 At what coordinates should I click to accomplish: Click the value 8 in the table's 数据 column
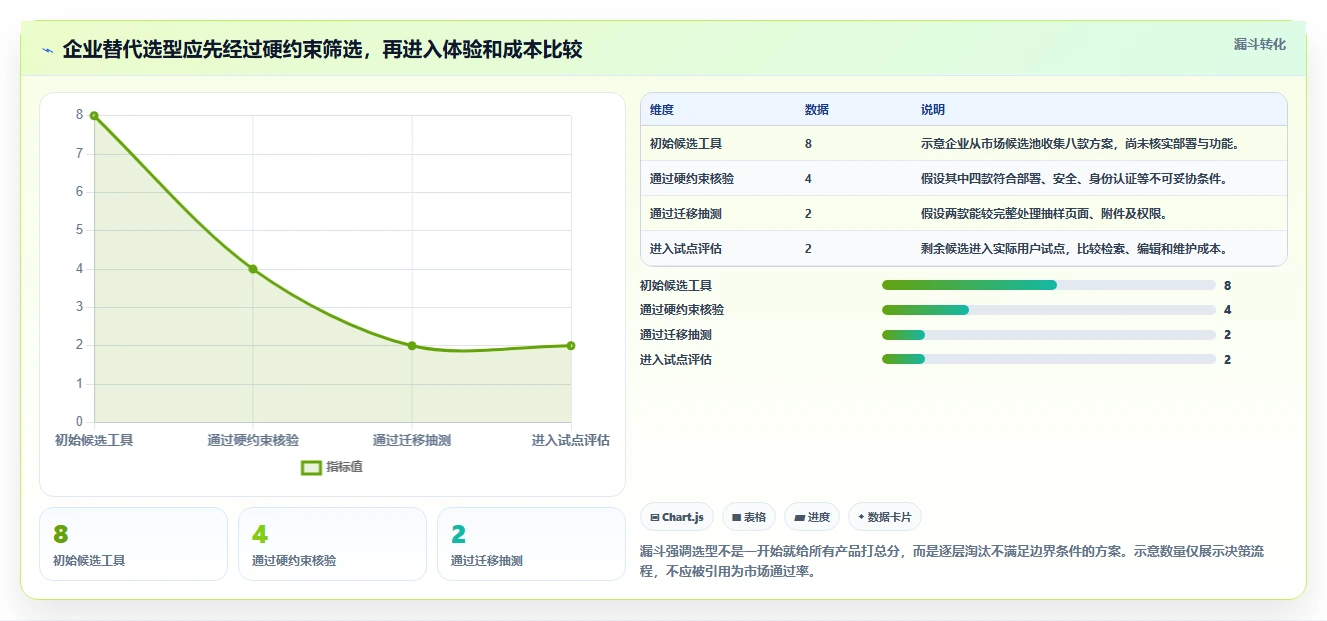(808, 144)
